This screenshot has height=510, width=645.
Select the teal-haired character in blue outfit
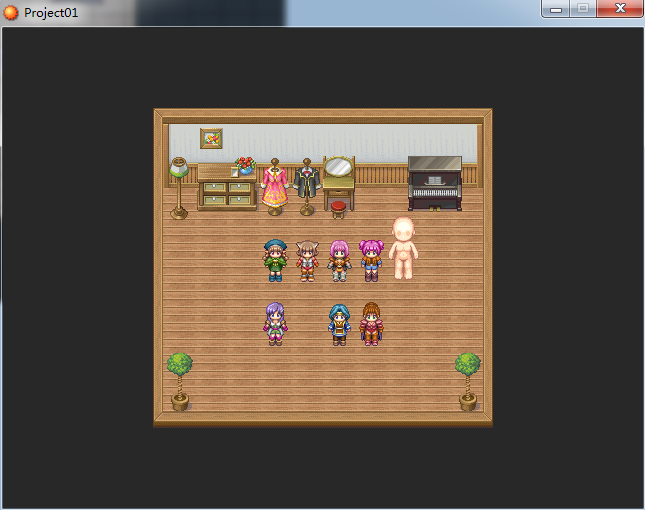pos(339,325)
